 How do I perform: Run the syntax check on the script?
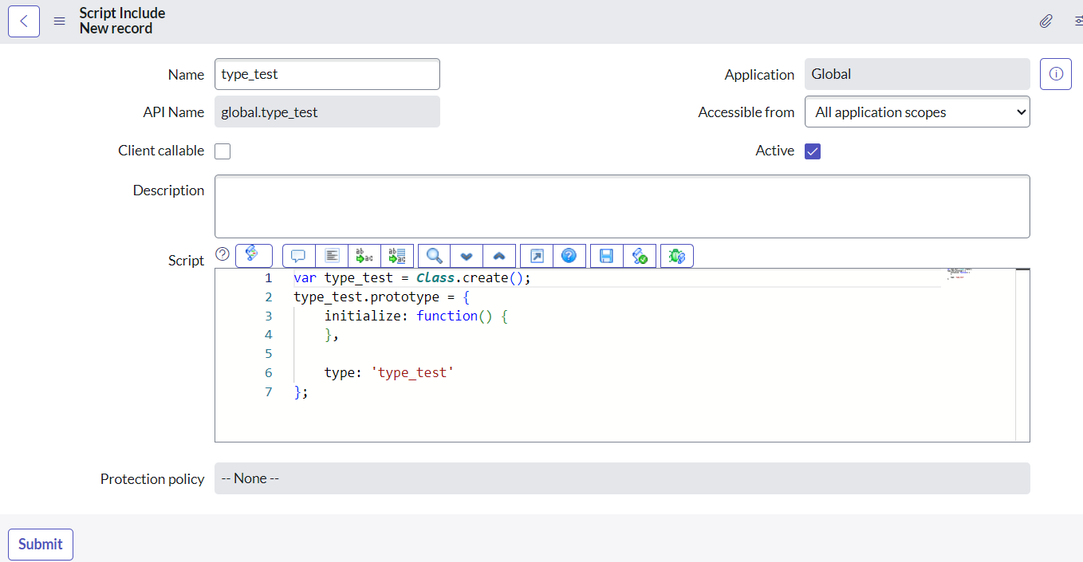pyautogui.click(x=640, y=256)
